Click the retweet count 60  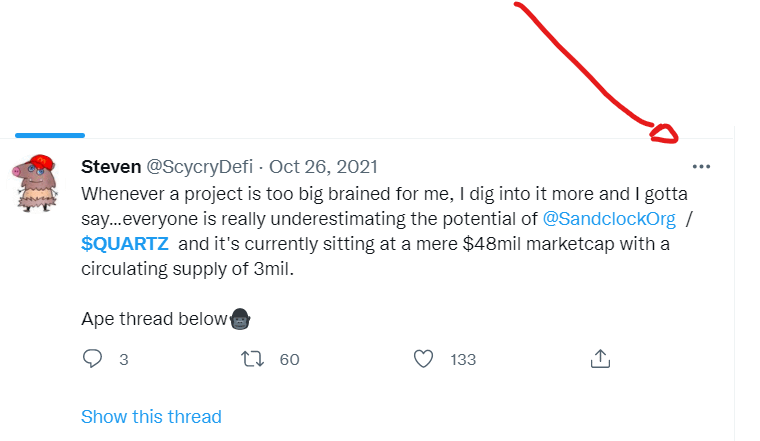coord(289,359)
